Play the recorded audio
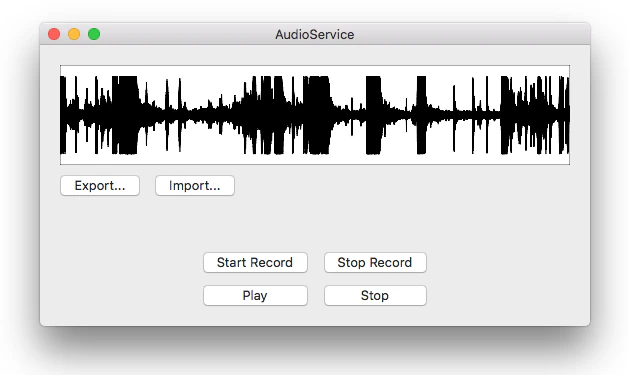This screenshot has height=375, width=628. click(x=255, y=295)
